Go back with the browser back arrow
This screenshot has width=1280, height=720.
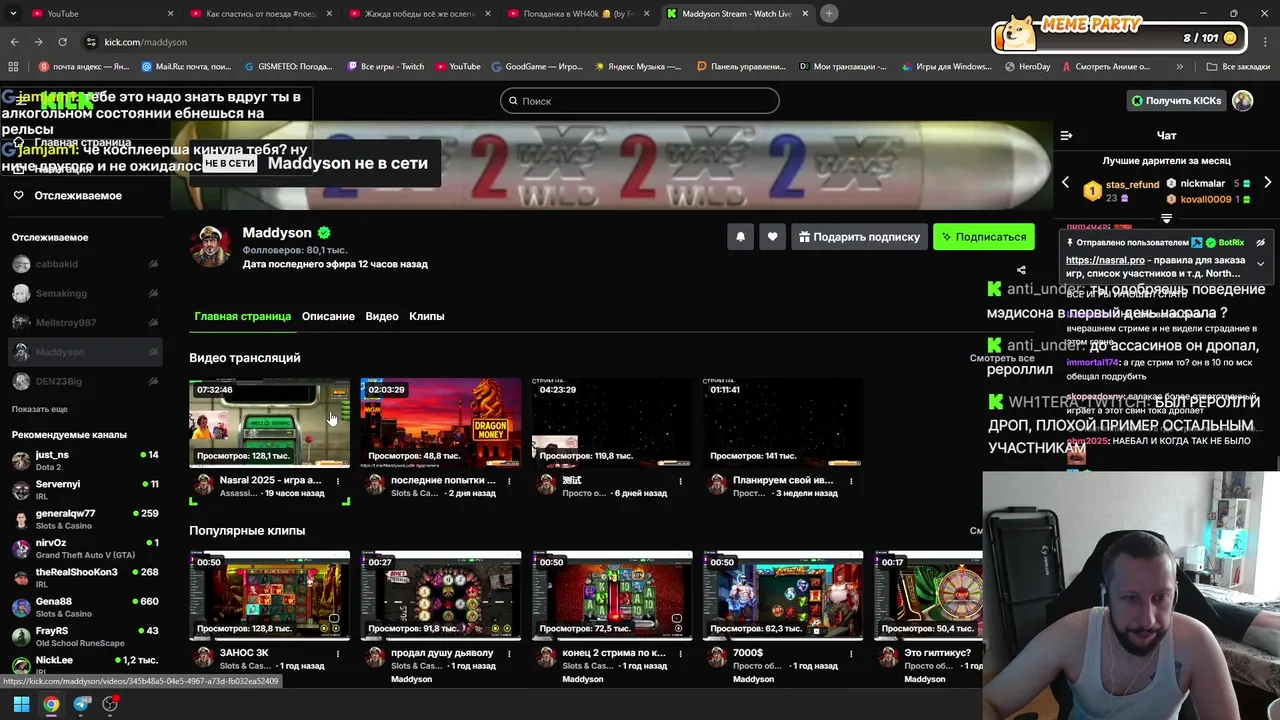(x=14, y=42)
